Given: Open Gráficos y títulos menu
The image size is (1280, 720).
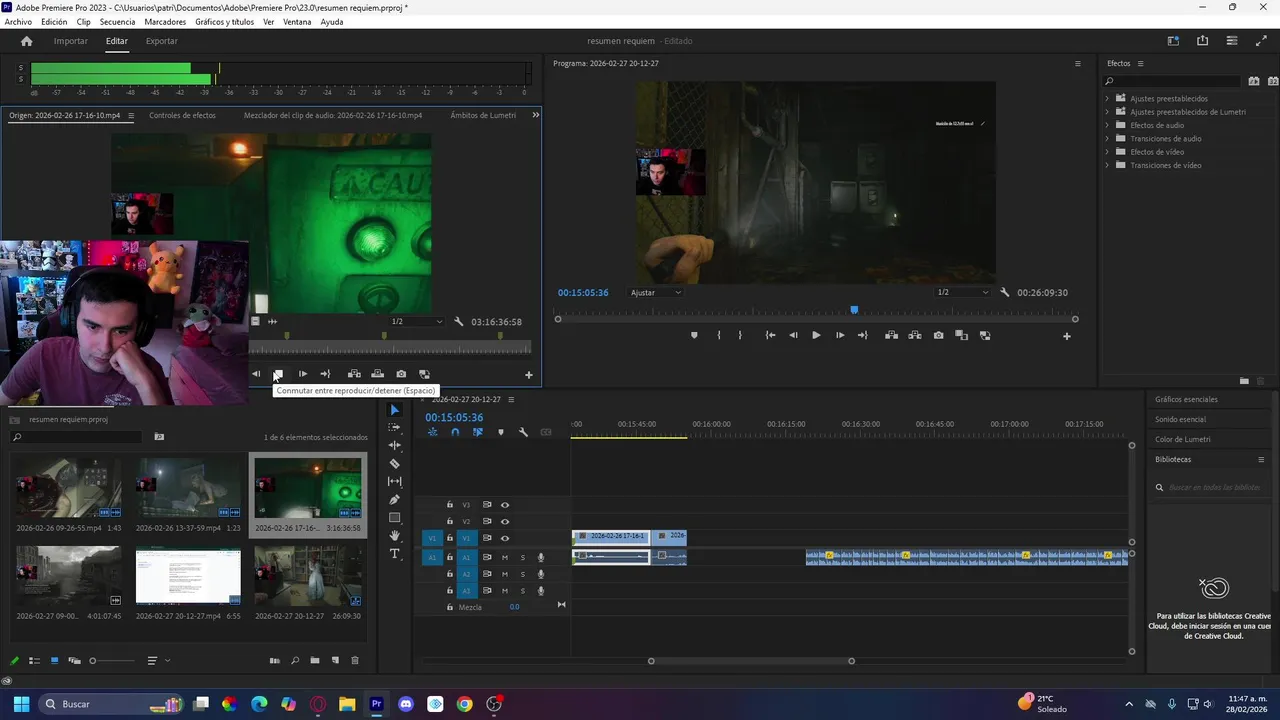Looking at the screenshot, I should 224,22.
